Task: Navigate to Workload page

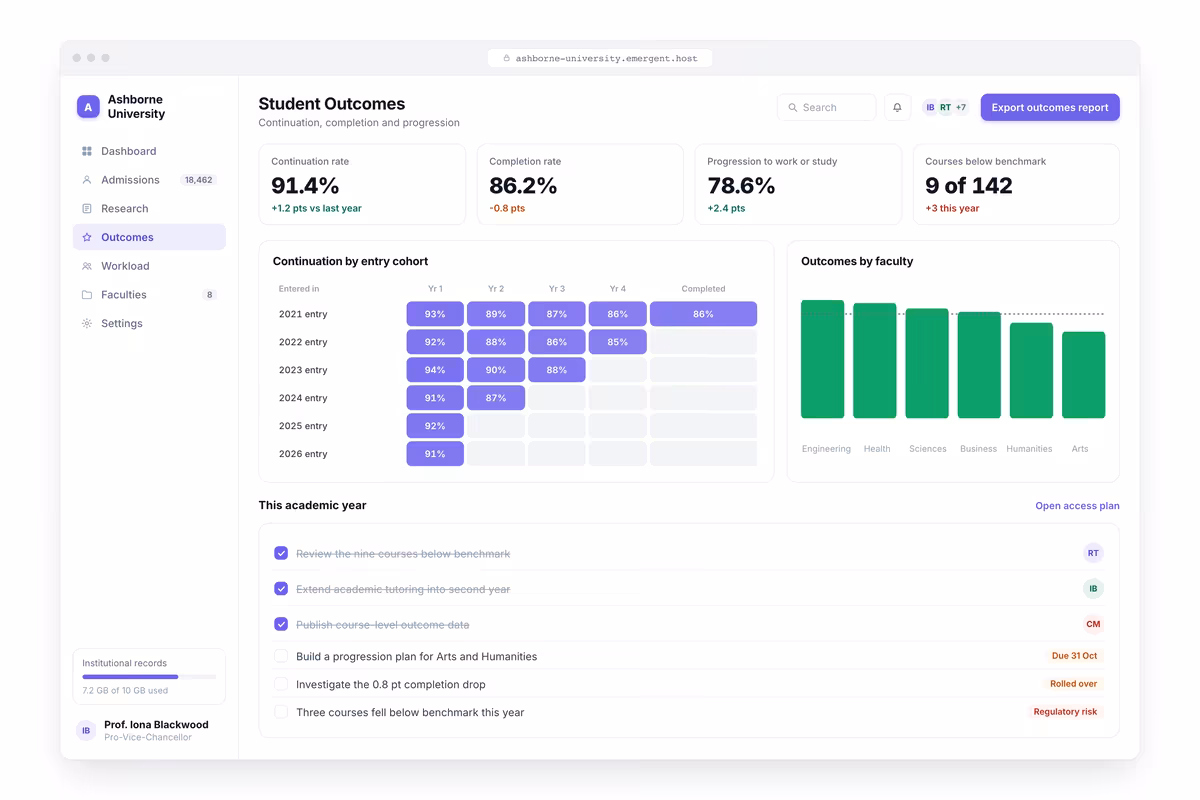Action: pyautogui.click(x=149, y=266)
